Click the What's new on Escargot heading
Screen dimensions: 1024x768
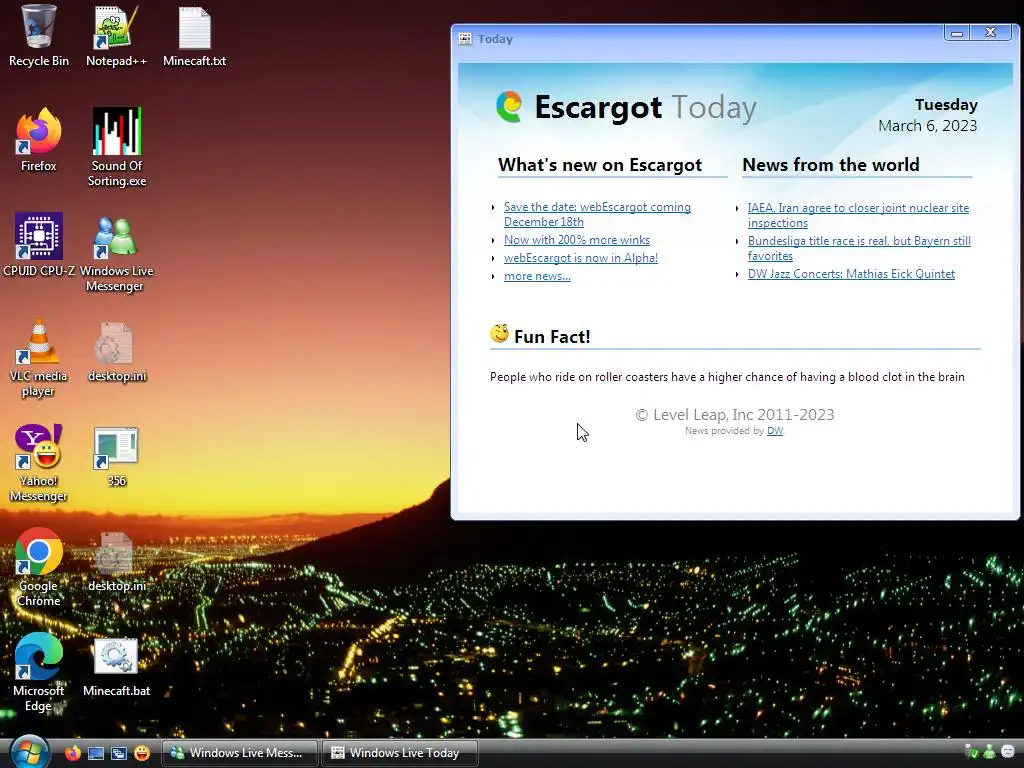600,165
